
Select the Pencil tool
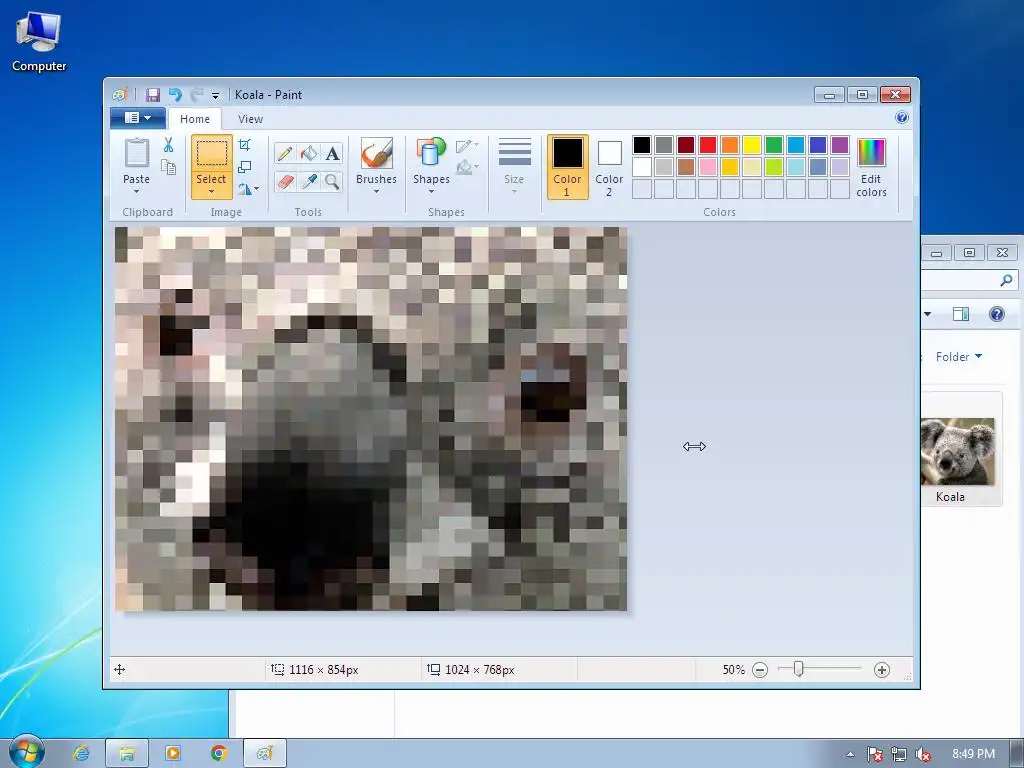[285, 153]
